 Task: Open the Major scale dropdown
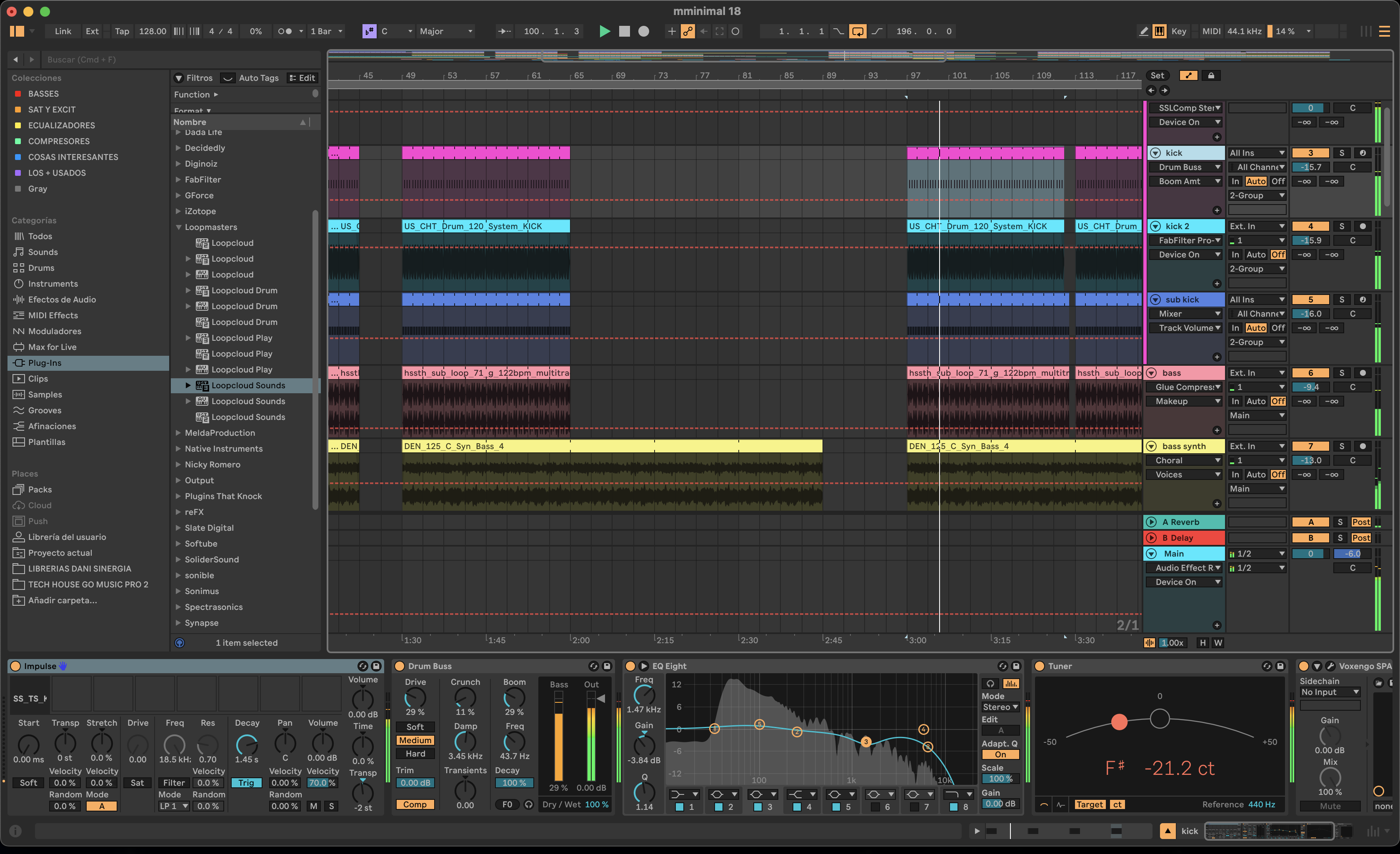(445, 31)
